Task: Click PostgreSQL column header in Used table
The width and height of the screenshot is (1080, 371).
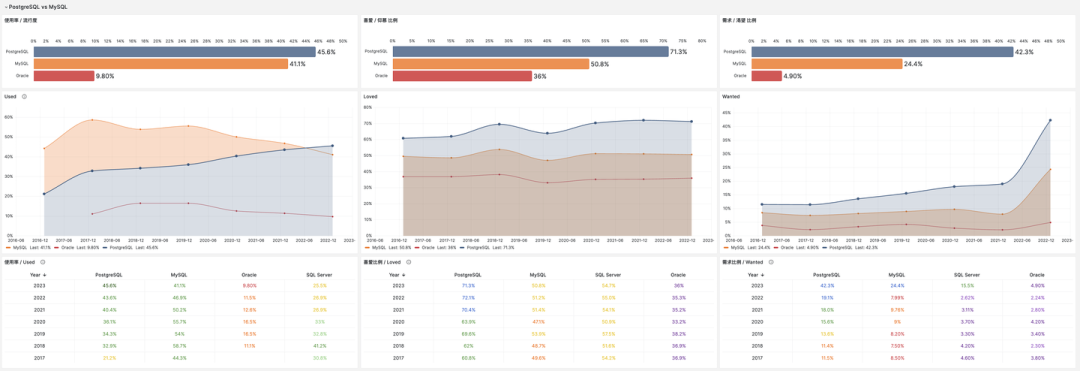Action: [110, 275]
